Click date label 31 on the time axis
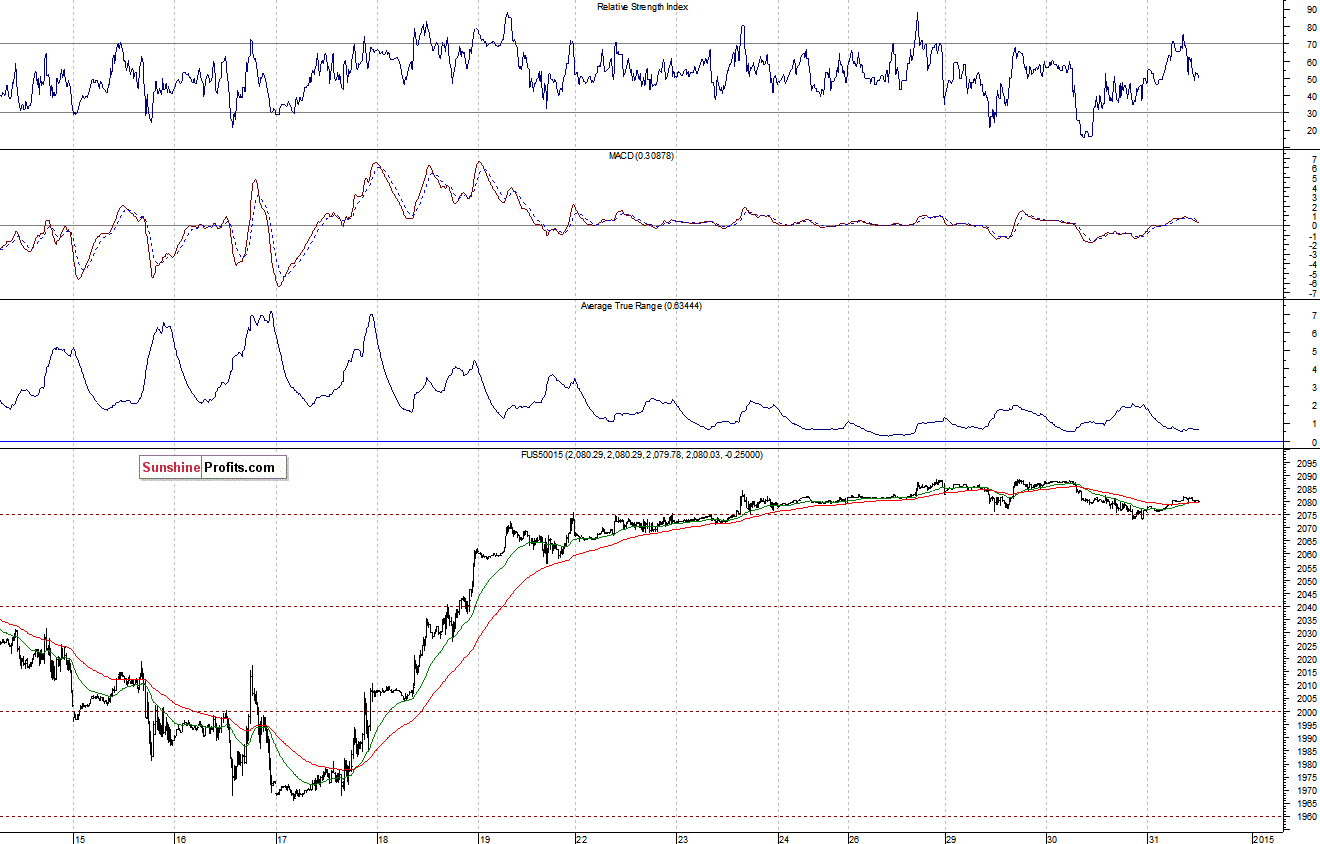Screen dimensions: 1320x844 click(x=1153, y=838)
